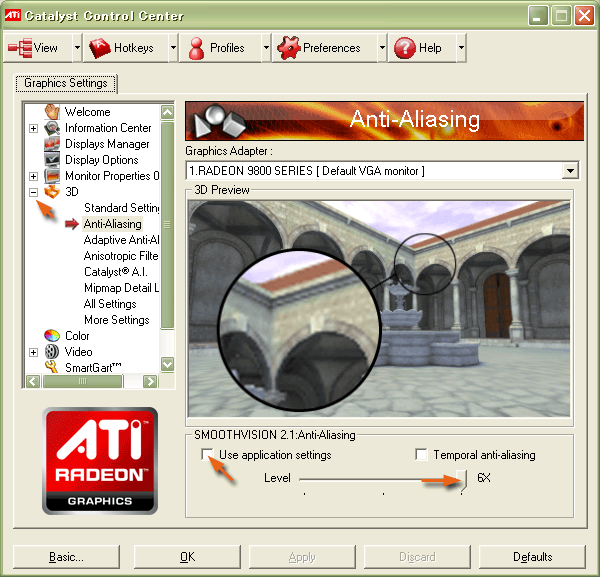
Task: Click the anti-aliasing Level slider thumb
Action: [x=462, y=480]
